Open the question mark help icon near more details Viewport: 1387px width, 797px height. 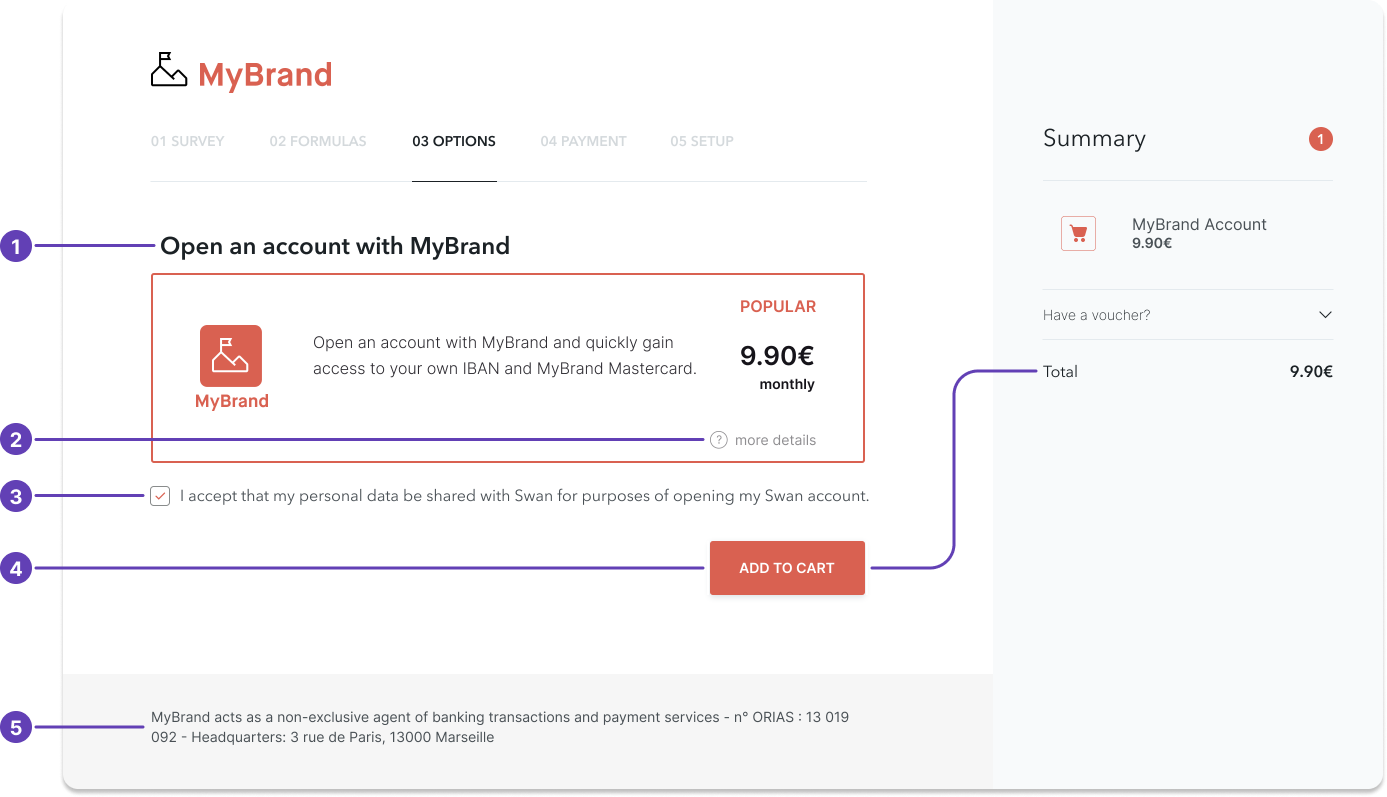coord(717,440)
